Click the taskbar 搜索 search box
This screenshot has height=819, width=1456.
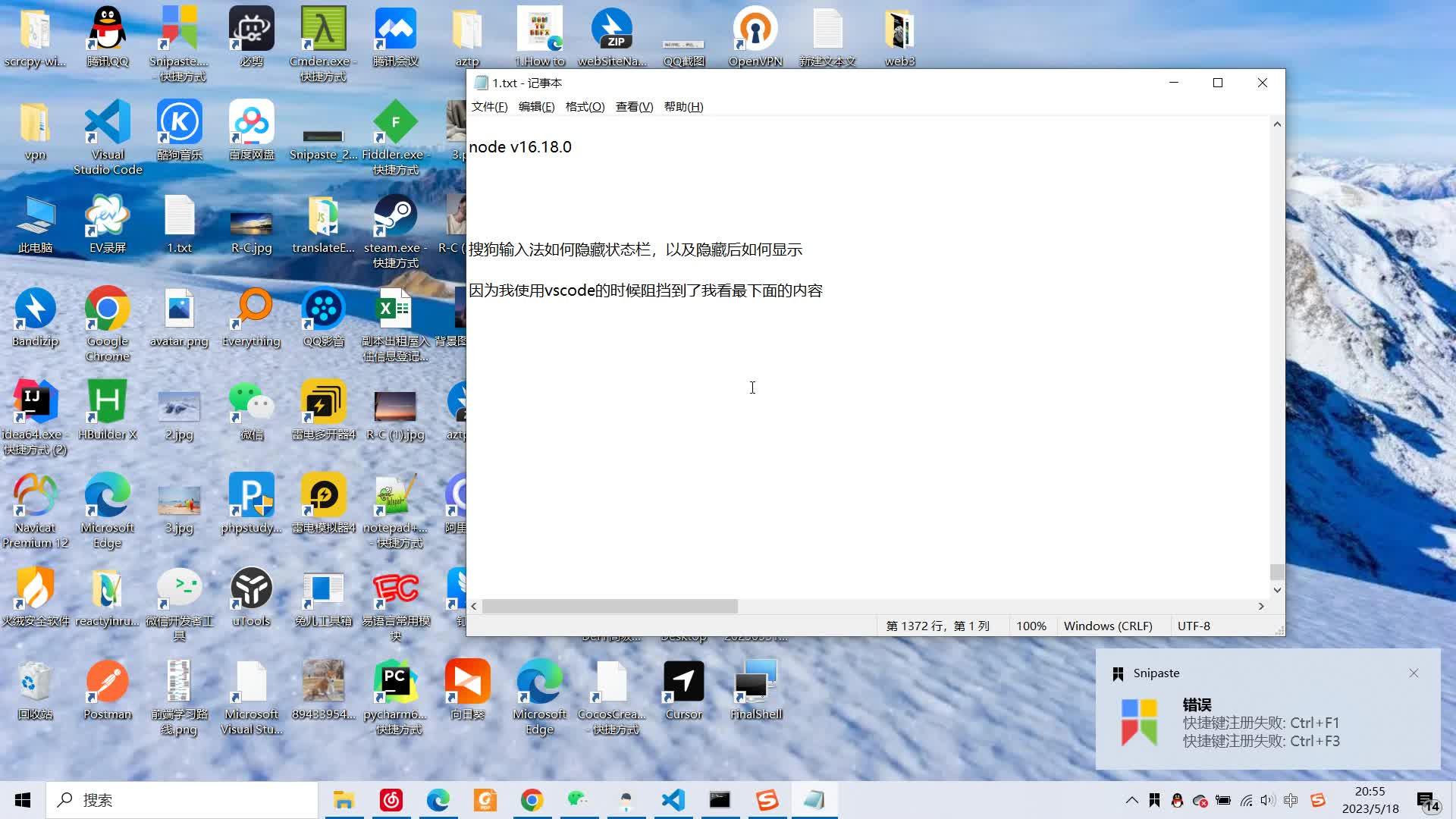[x=182, y=800]
